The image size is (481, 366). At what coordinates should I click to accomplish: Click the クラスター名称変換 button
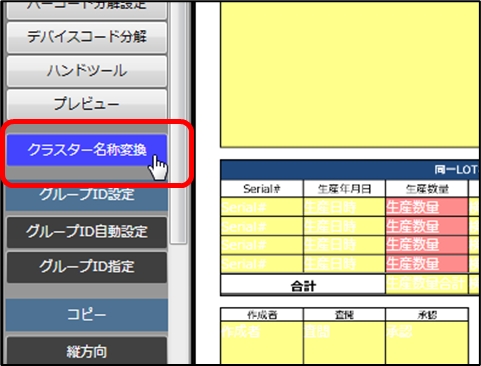pos(87,150)
